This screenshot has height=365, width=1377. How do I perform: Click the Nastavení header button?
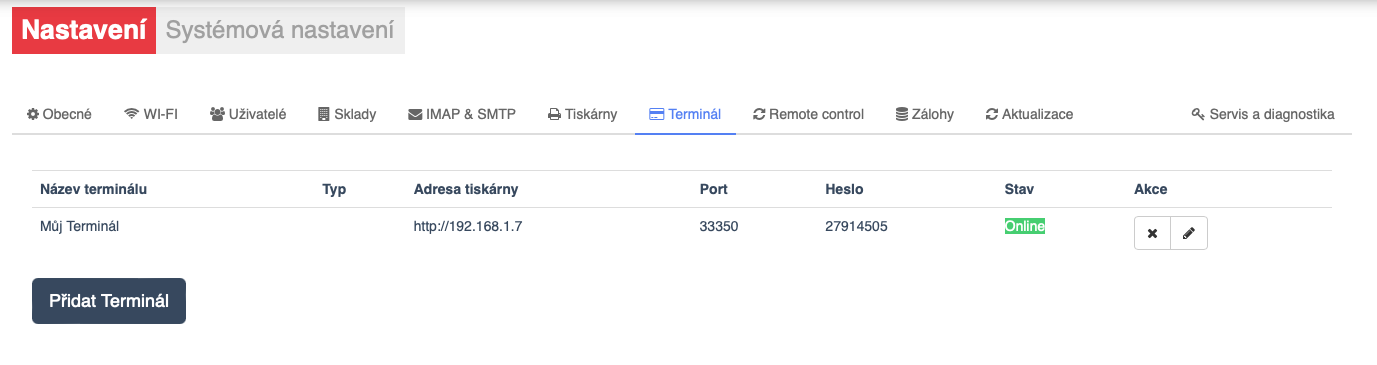click(84, 31)
